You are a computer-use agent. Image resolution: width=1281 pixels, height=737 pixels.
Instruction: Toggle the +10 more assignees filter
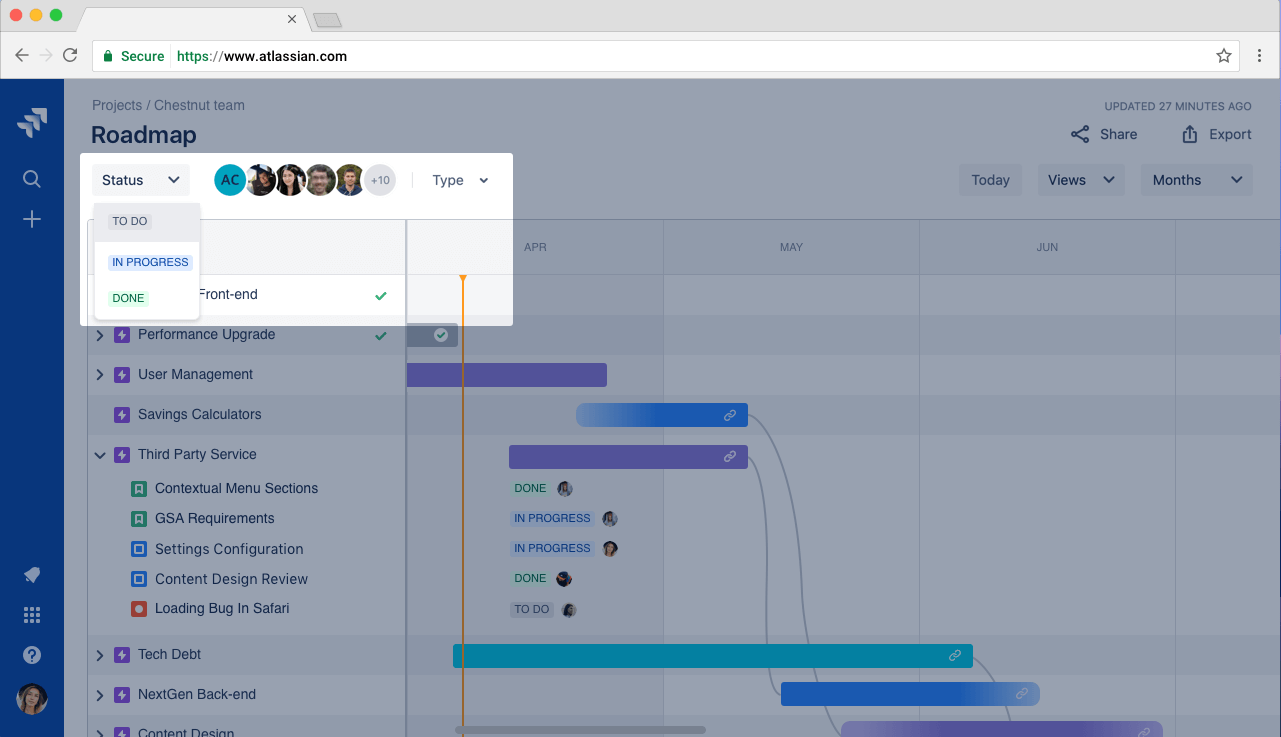tap(380, 180)
